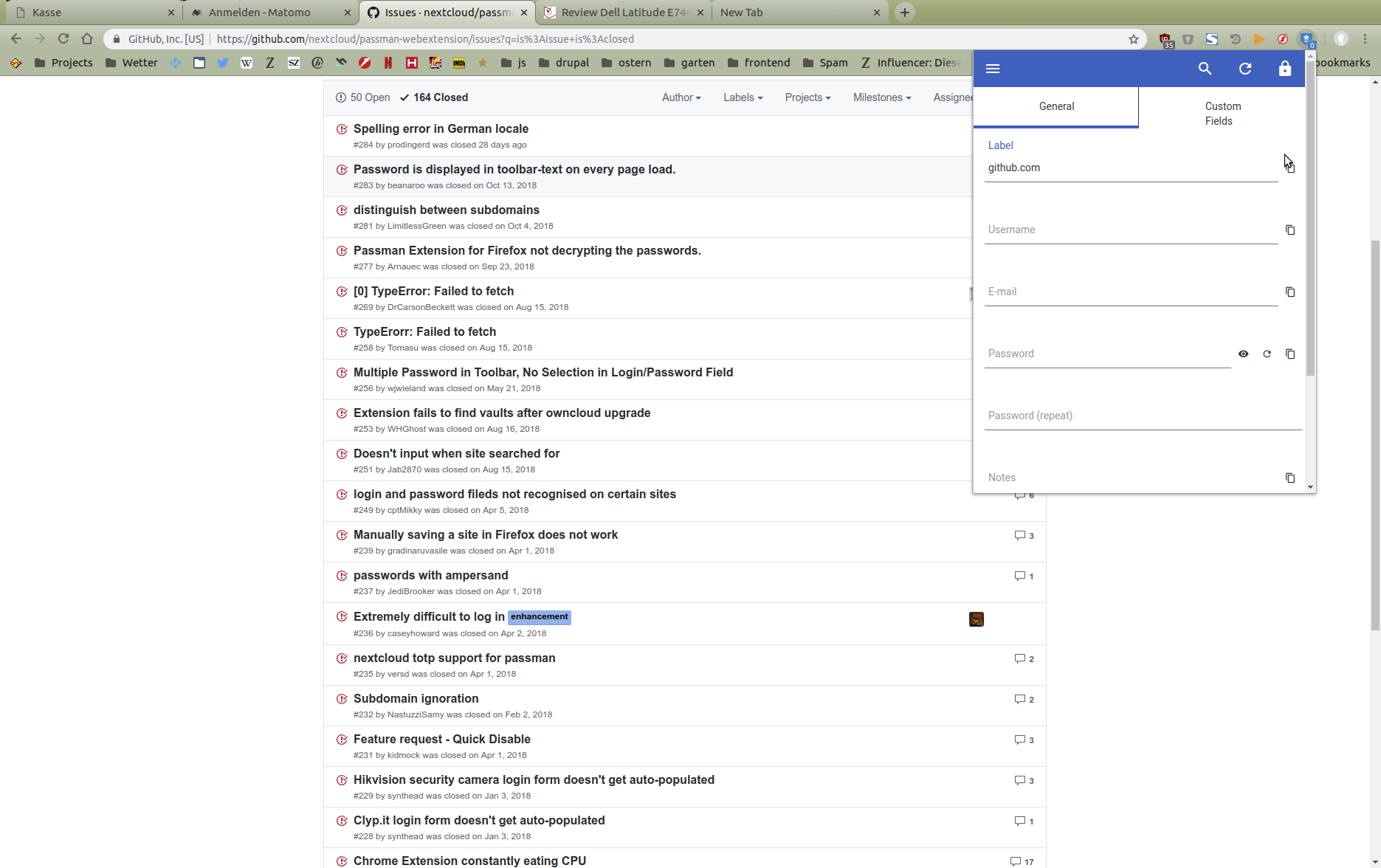Click the IMDb bookmark icon
Screen dimensions: 1381x868
tap(459, 63)
